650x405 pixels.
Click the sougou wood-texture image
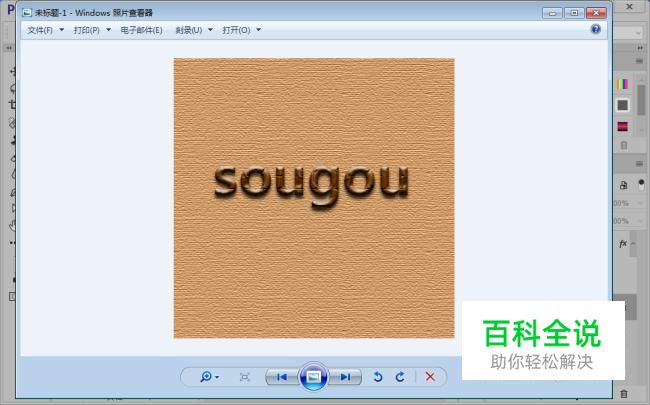[x=314, y=198]
